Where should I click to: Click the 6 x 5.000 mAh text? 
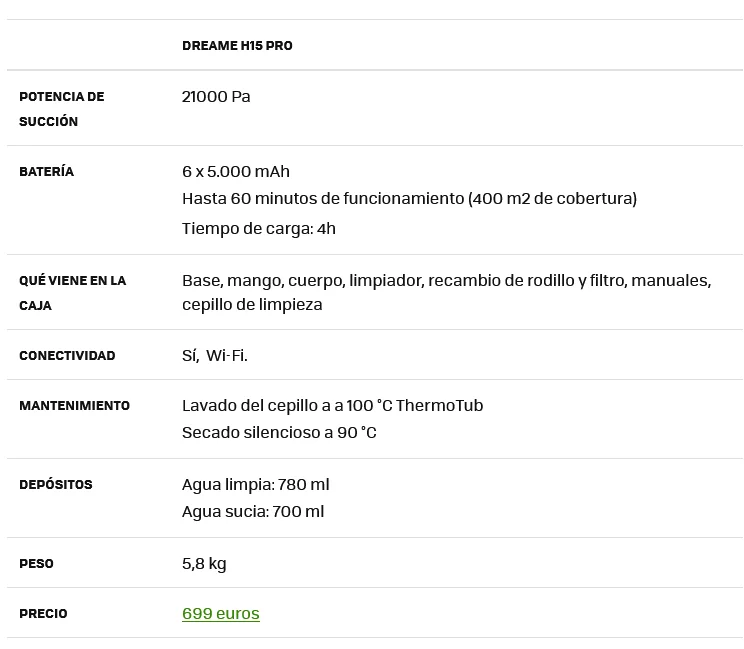coord(236,171)
